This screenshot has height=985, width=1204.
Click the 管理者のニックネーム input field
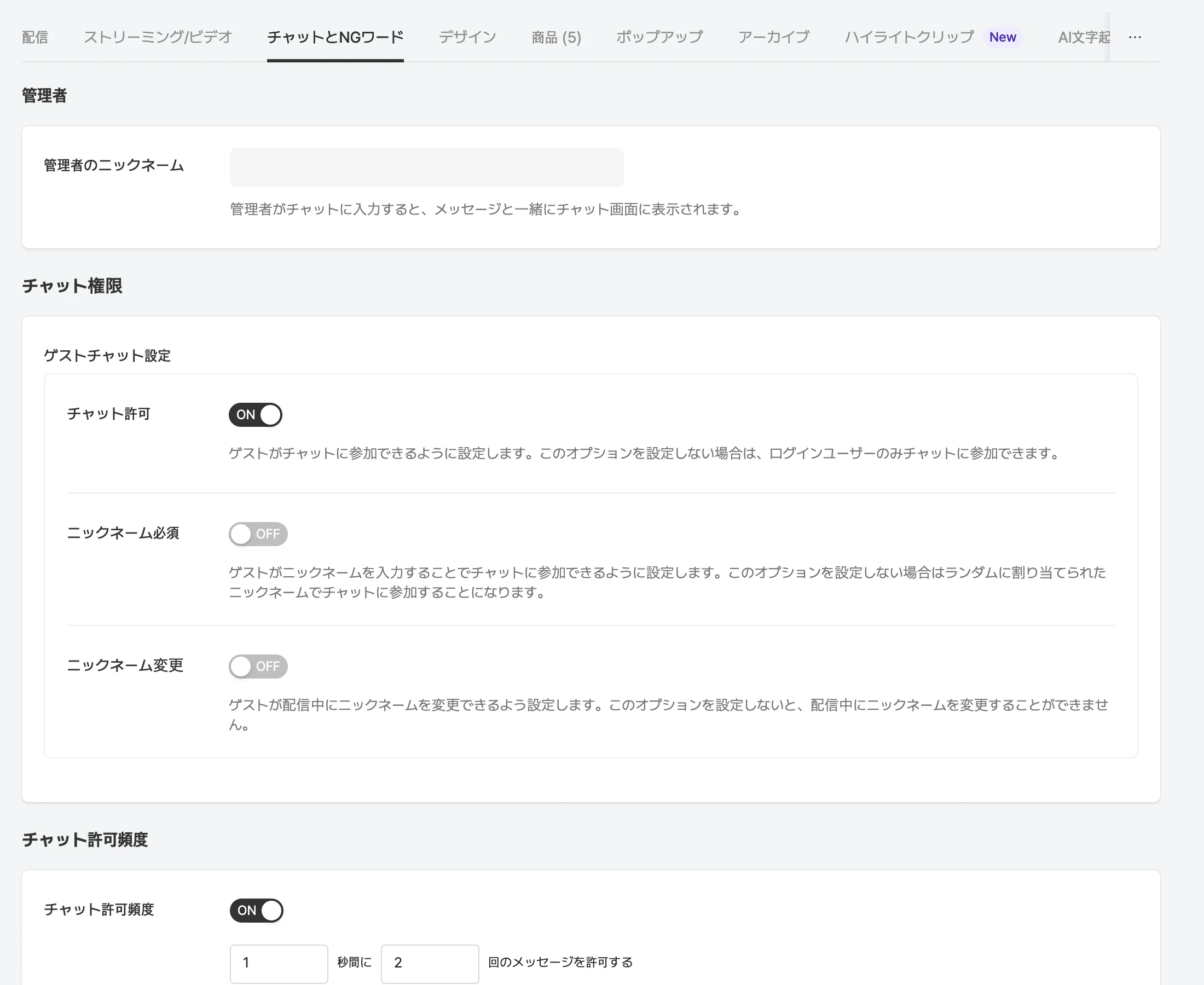pyautogui.click(x=427, y=167)
